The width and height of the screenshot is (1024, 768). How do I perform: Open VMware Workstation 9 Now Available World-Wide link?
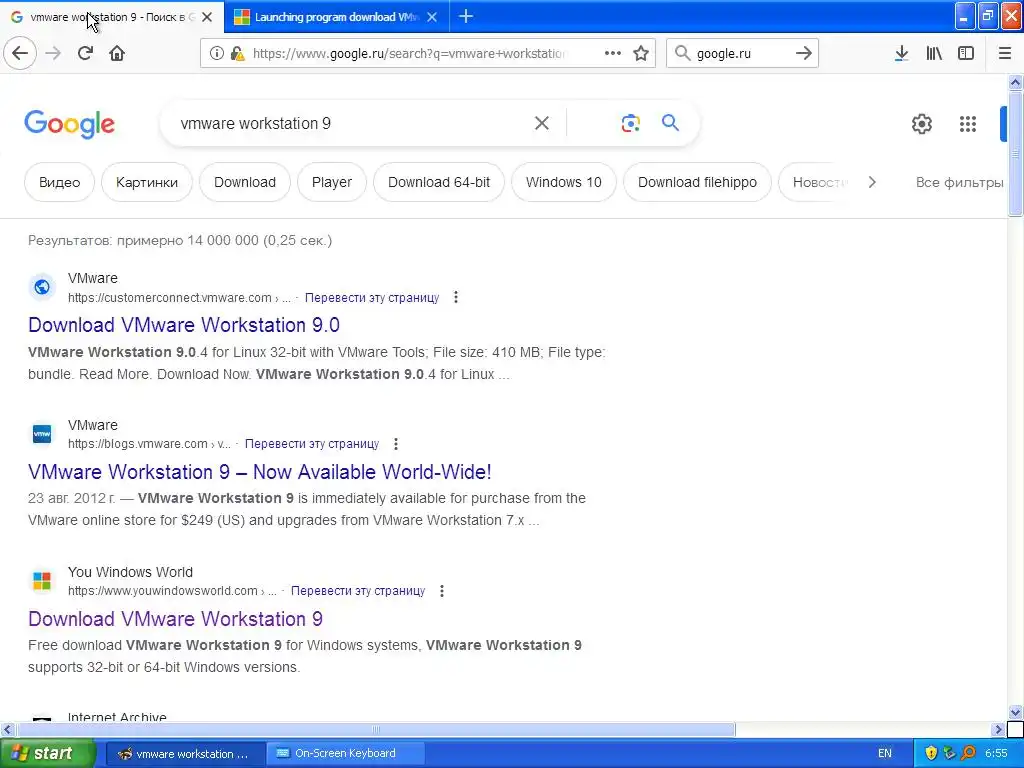260,472
